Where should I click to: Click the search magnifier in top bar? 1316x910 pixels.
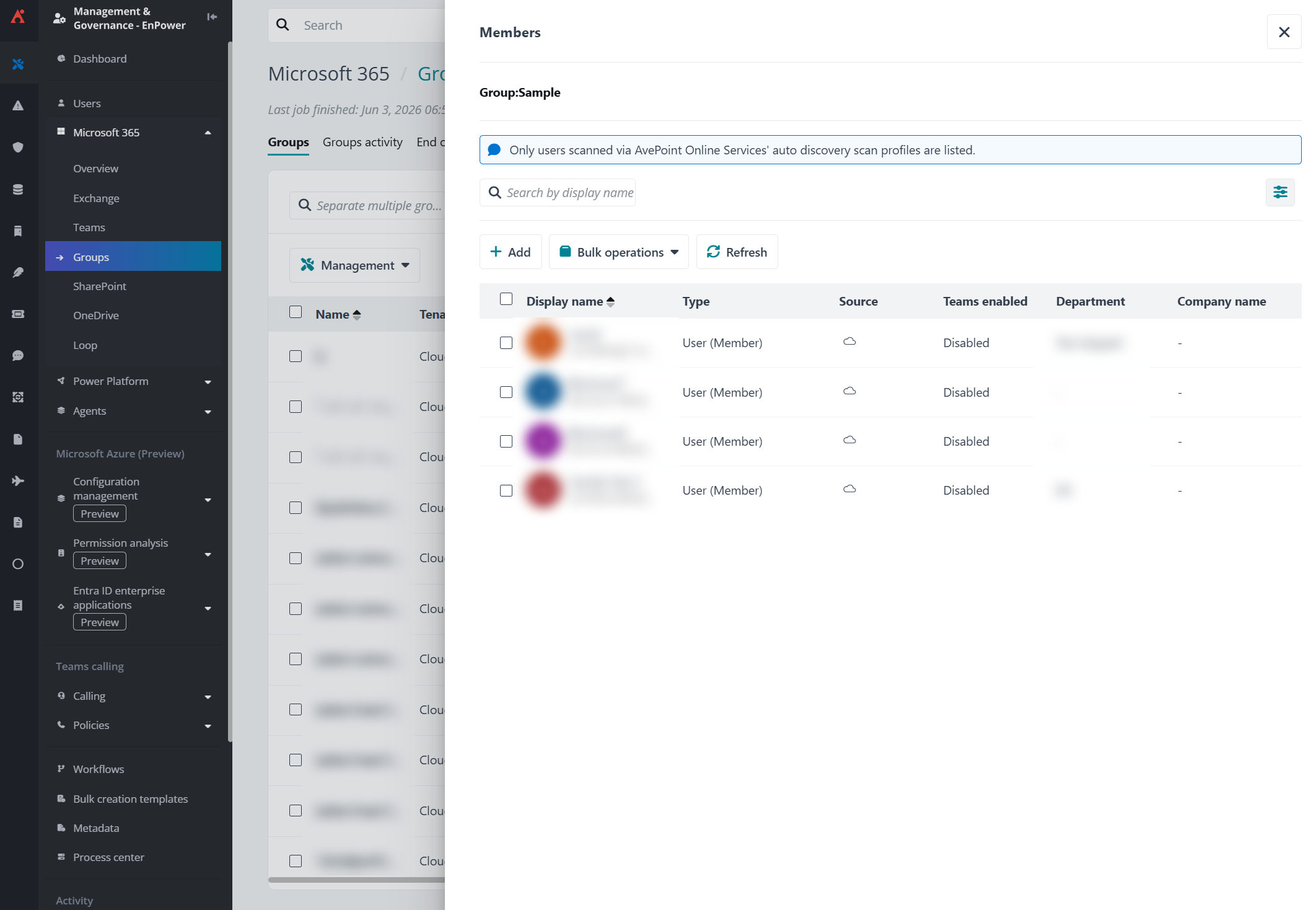click(283, 25)
